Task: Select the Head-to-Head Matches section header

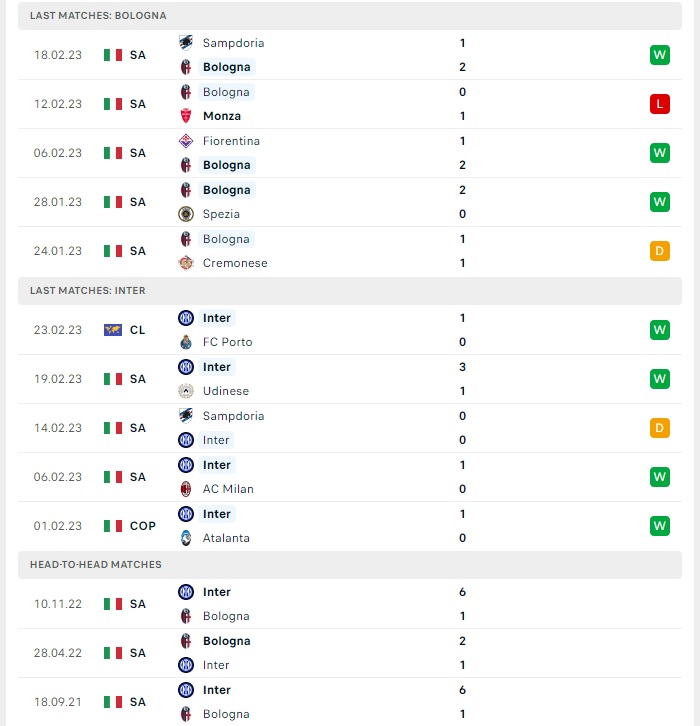Action: click(350, 565)
